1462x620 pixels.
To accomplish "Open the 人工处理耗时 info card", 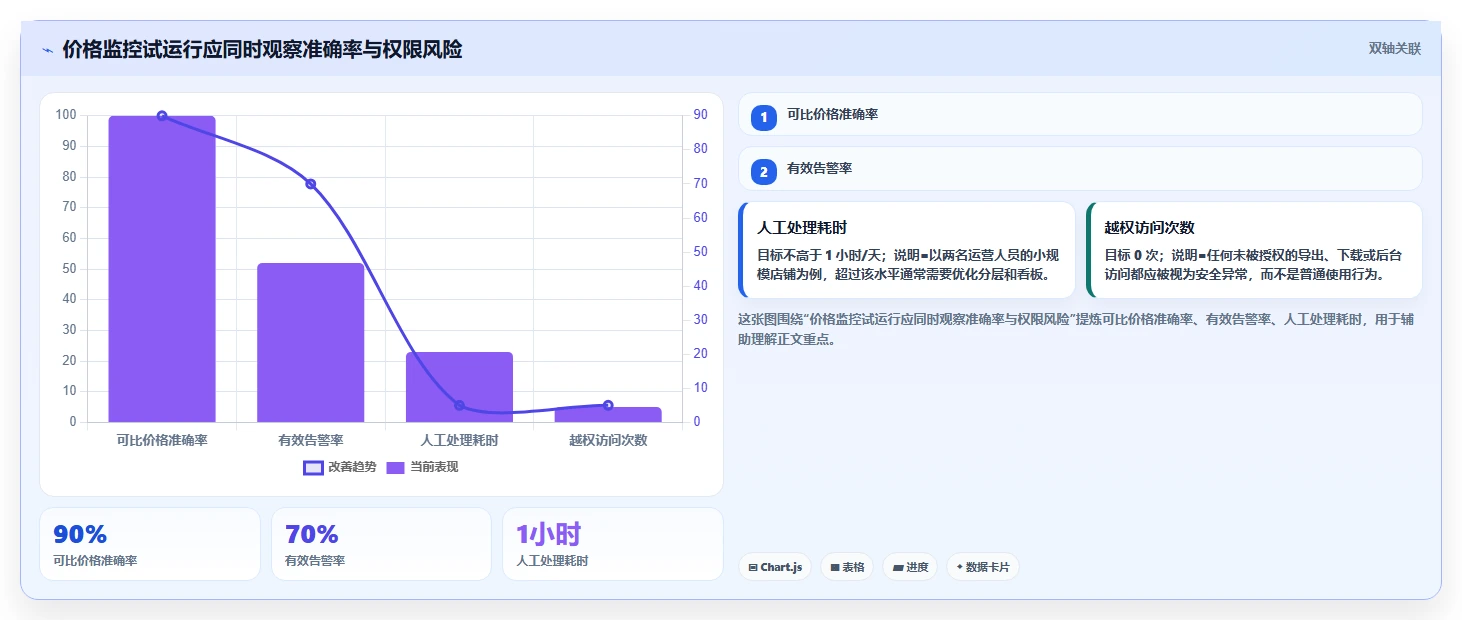I will [x=907, y=250].
